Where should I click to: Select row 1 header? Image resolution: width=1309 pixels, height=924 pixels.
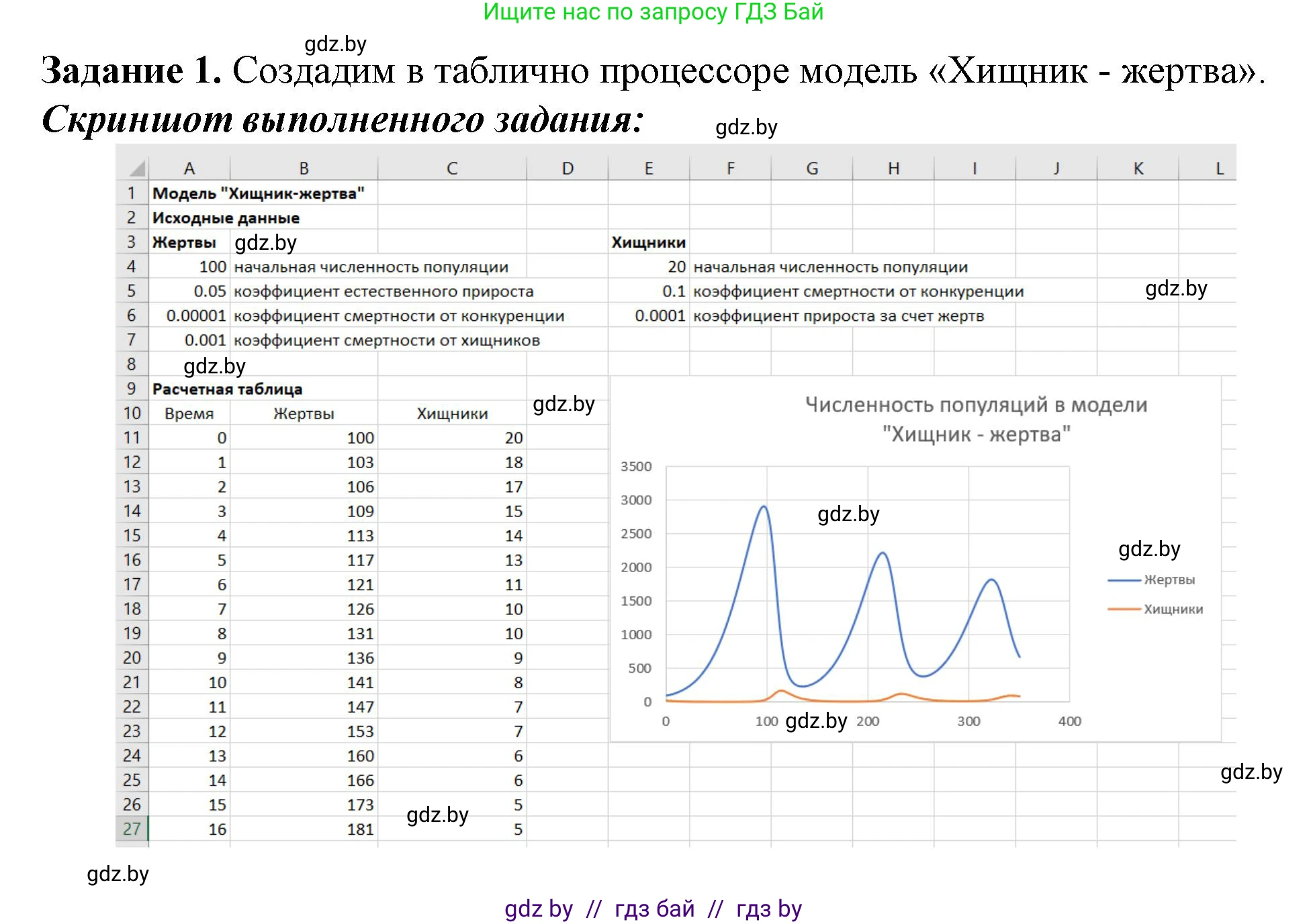pos(132,193)
